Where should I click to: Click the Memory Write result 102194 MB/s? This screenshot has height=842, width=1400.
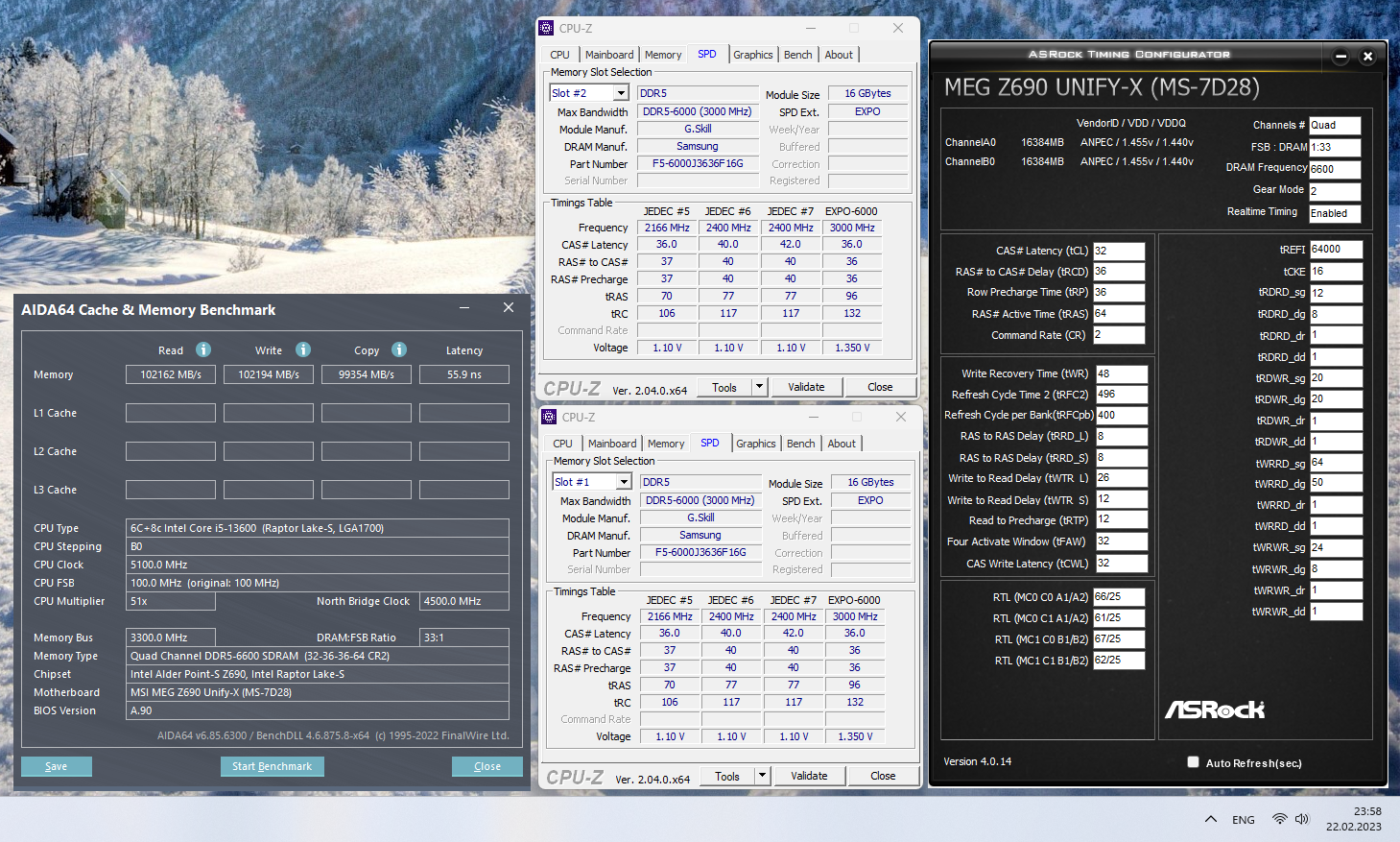tap(269, 374)
